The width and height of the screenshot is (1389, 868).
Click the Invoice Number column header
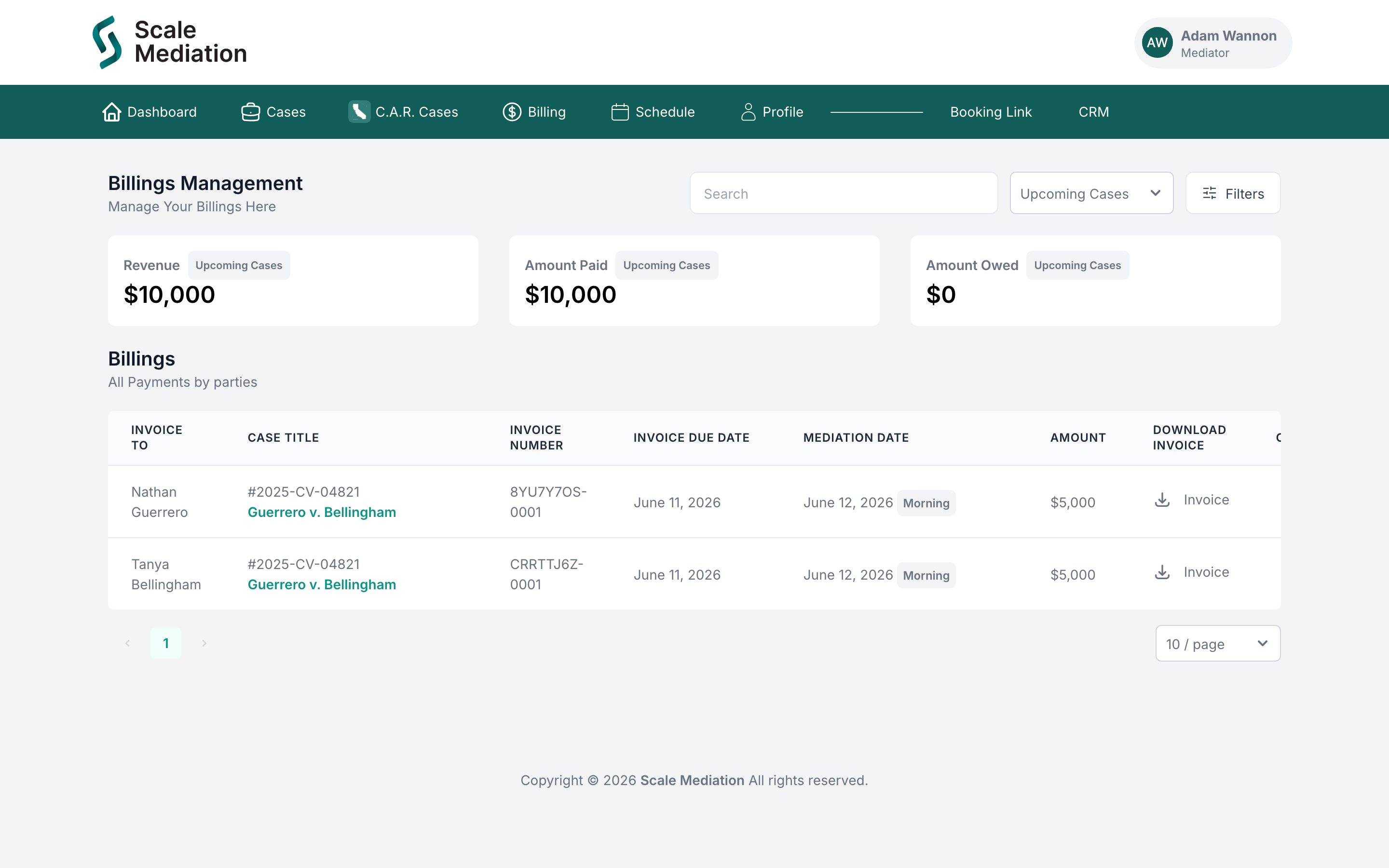pos(537,437)
